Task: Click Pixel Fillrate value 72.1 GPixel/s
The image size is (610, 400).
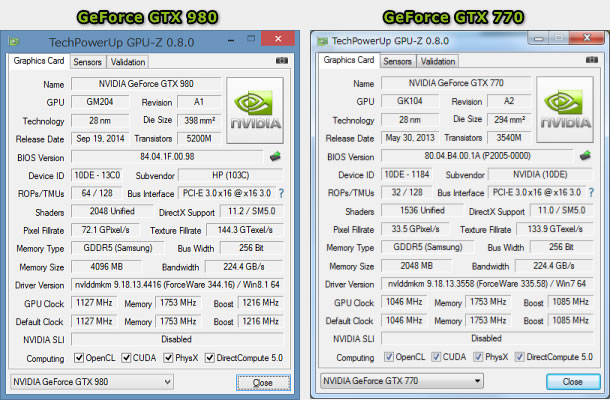Action: [x=105, y=230]
